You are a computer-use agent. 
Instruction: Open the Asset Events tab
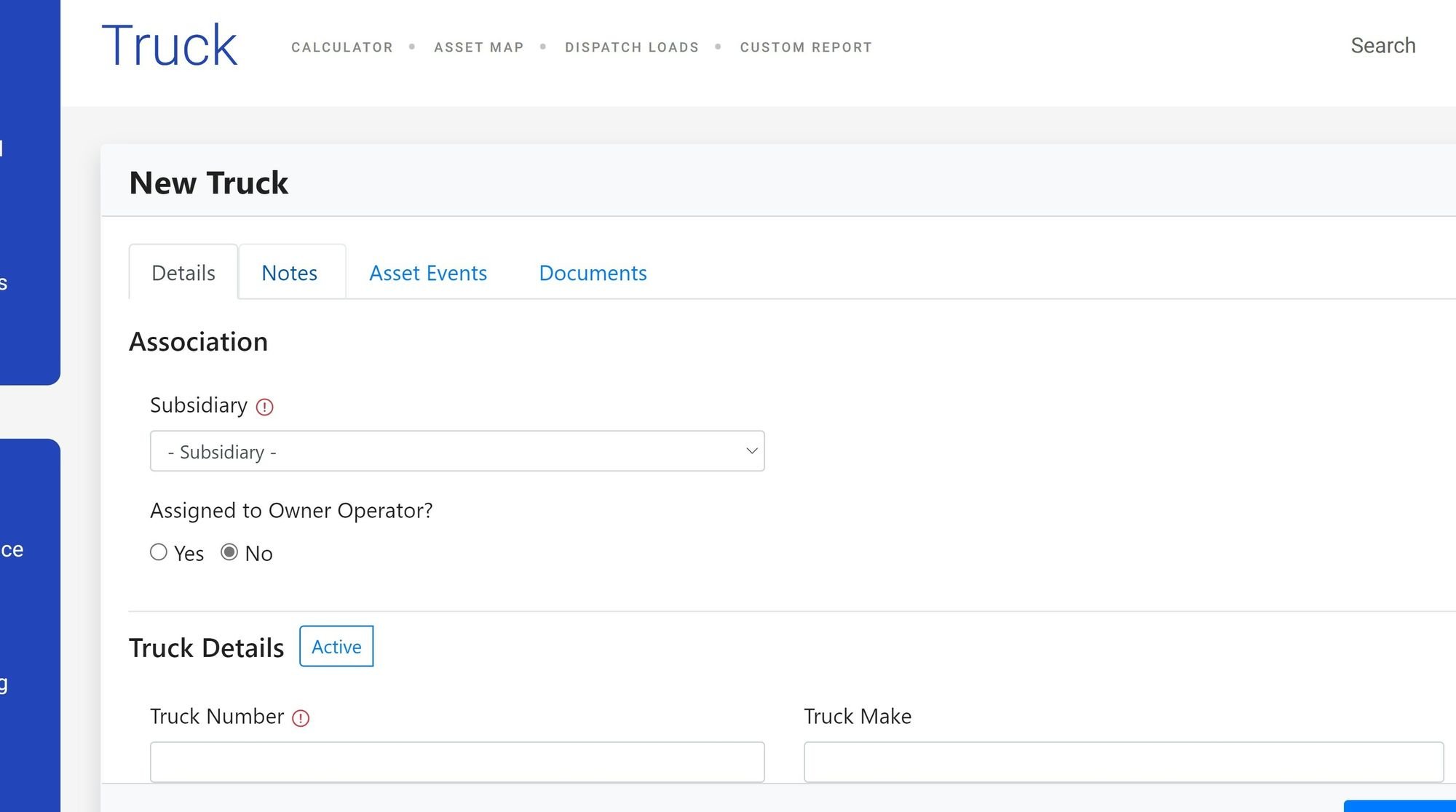[x=428, y=272]
